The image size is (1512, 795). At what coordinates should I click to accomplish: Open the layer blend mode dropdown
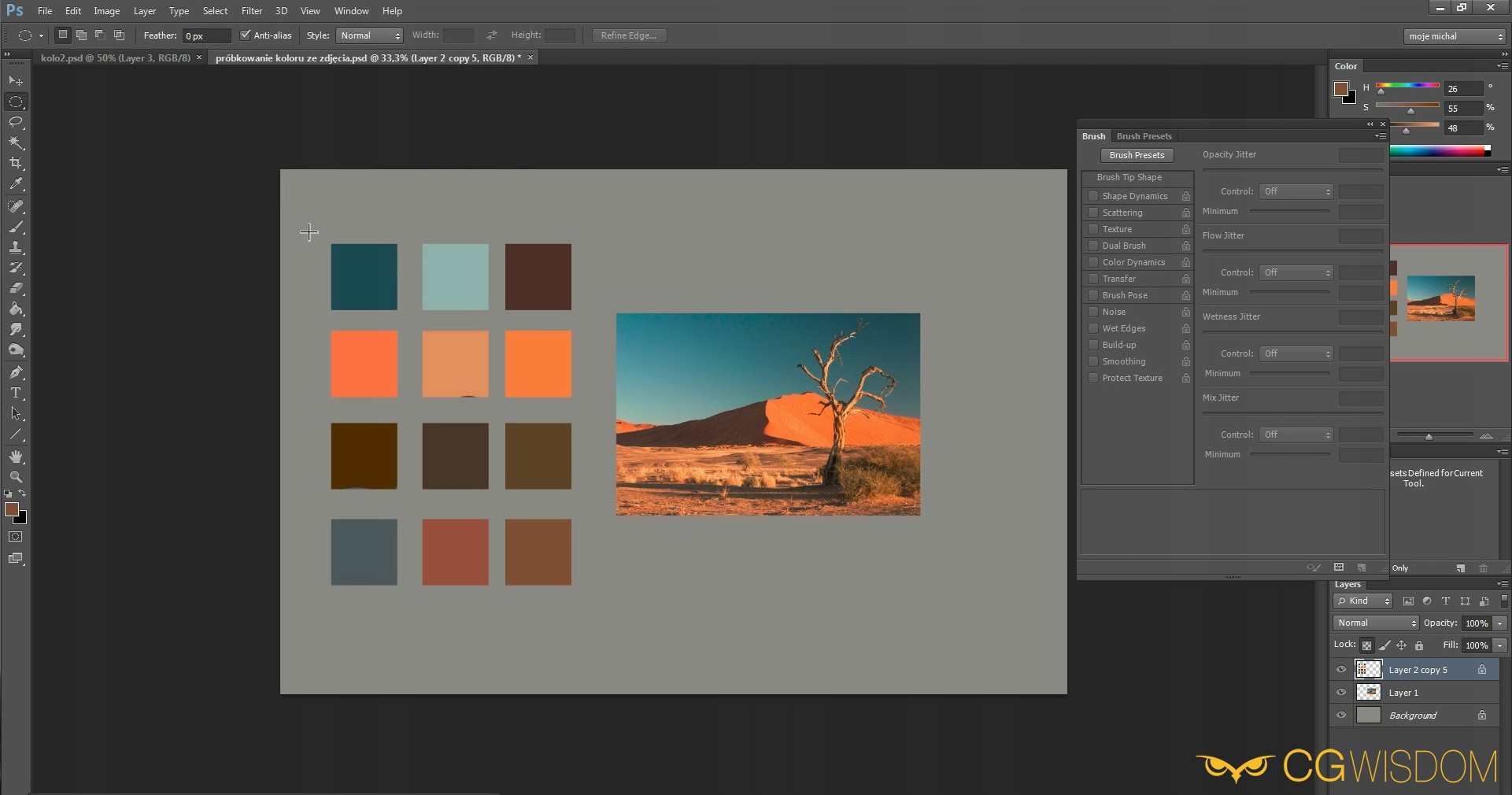click(x=1375, y=623)
